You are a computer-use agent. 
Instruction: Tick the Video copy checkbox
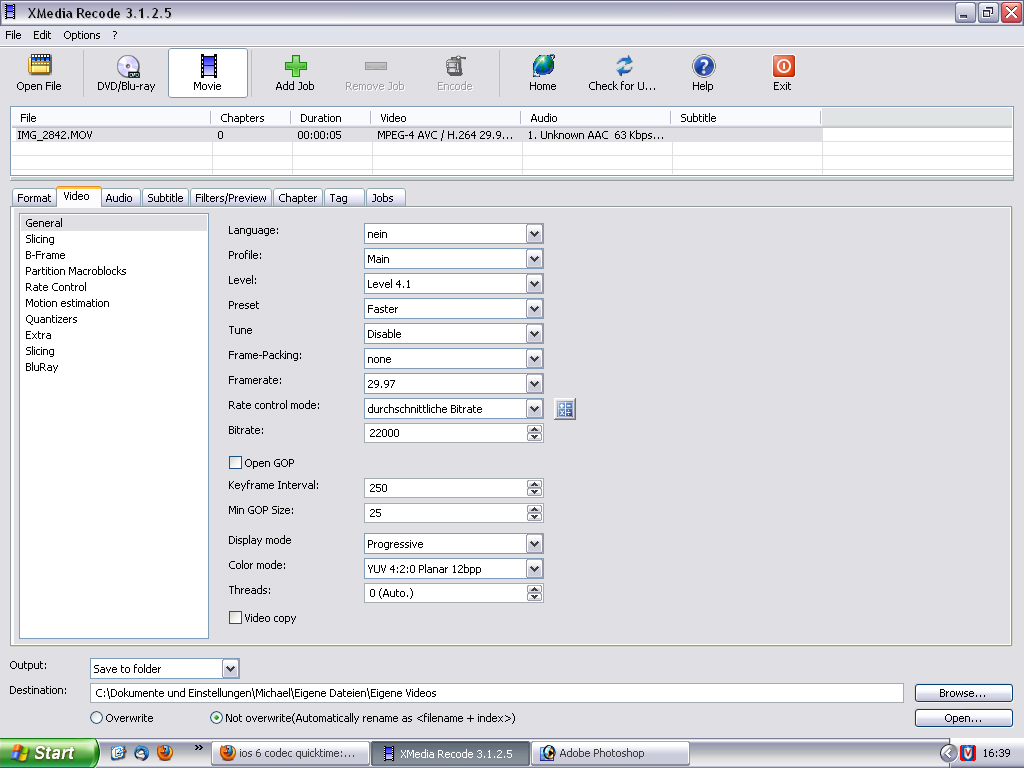tap(236, 618)
